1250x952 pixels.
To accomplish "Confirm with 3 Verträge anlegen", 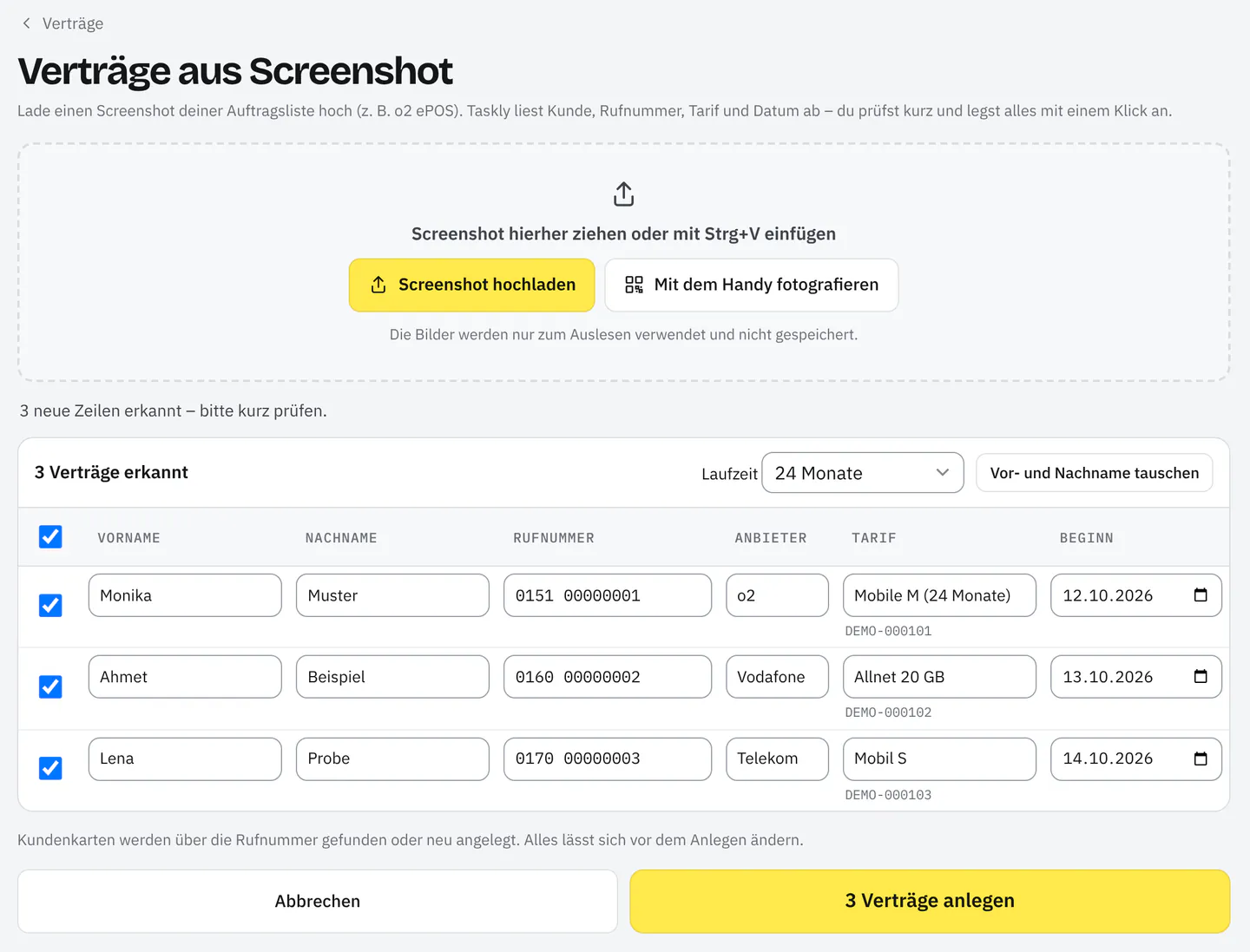I will pos(930,902).
